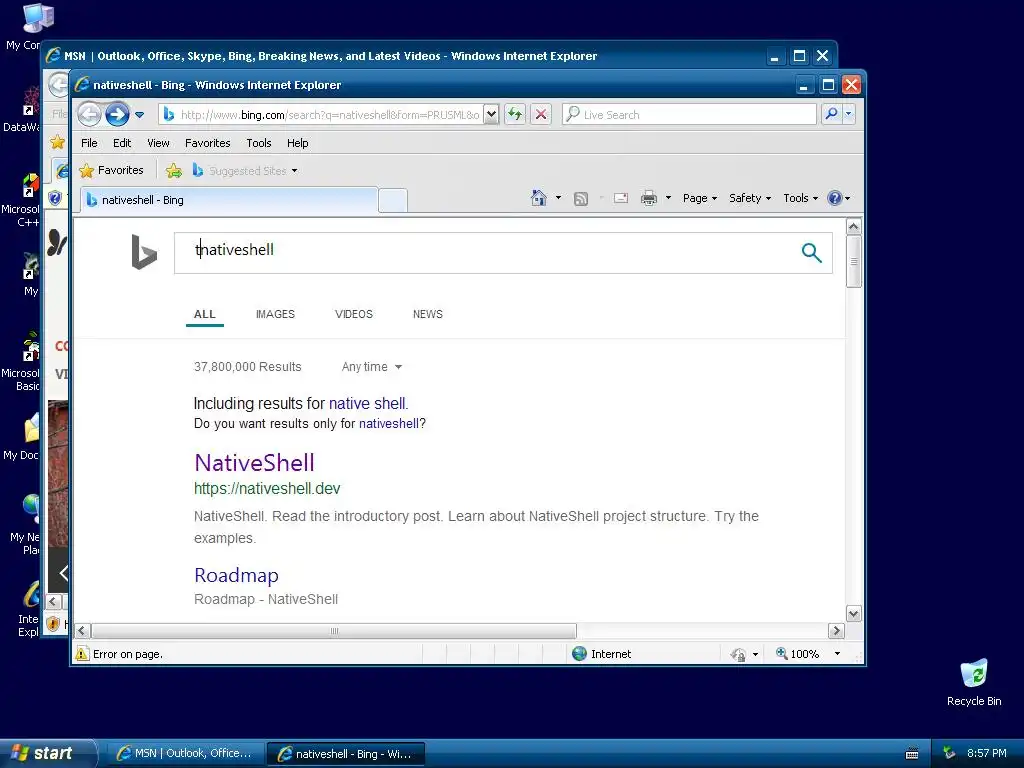
Task: Open the Help menu
Action: point(298,143)
